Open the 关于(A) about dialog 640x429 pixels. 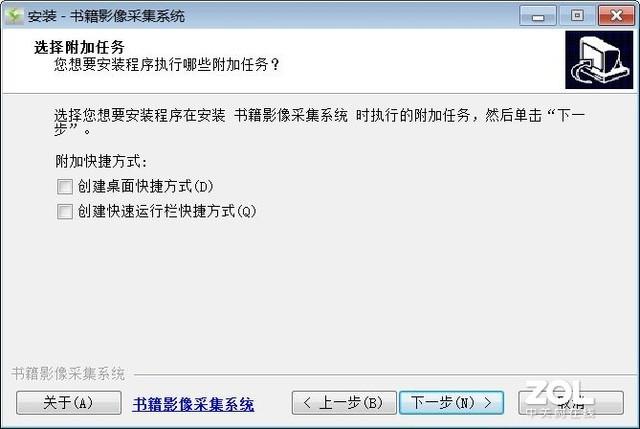coord(69,403)
